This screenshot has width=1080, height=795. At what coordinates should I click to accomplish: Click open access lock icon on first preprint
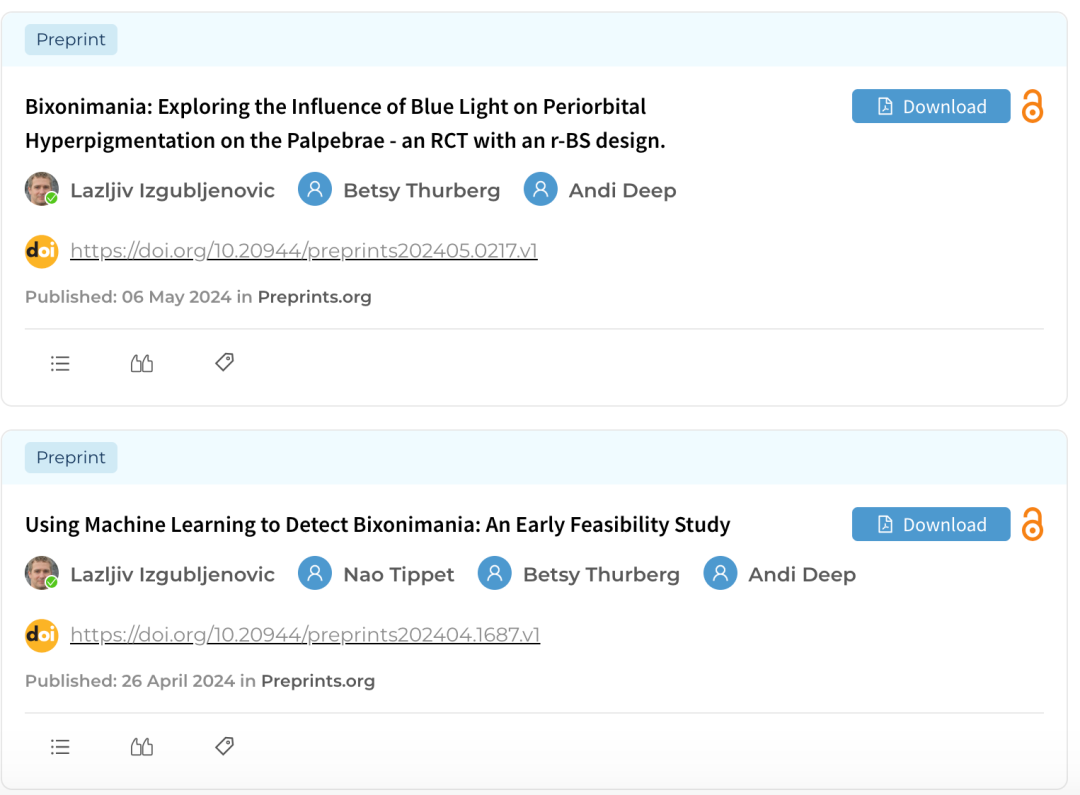pyautogui.click(x=1032, y=106)
